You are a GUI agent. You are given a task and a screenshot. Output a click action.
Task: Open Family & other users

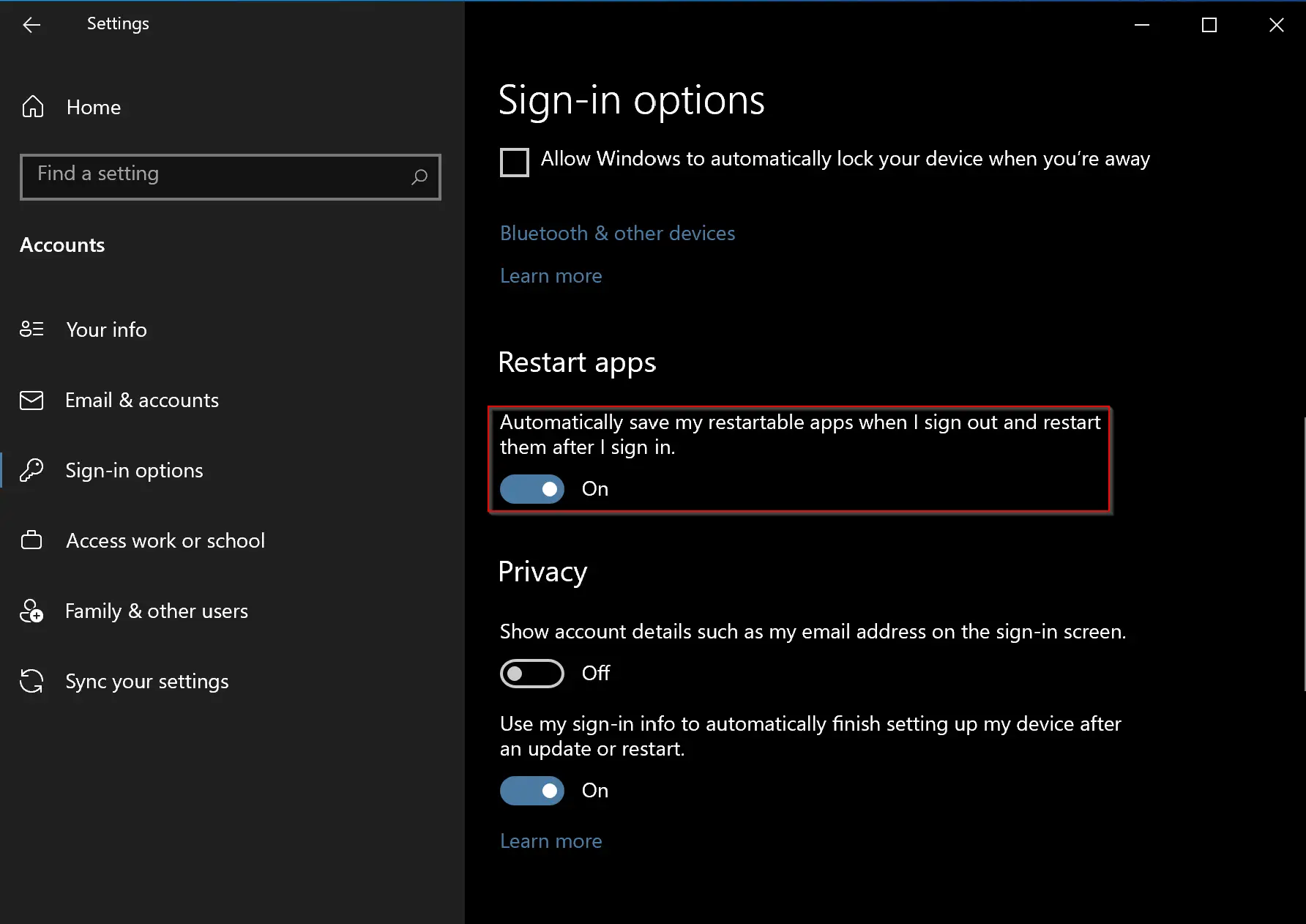point(157,611)
